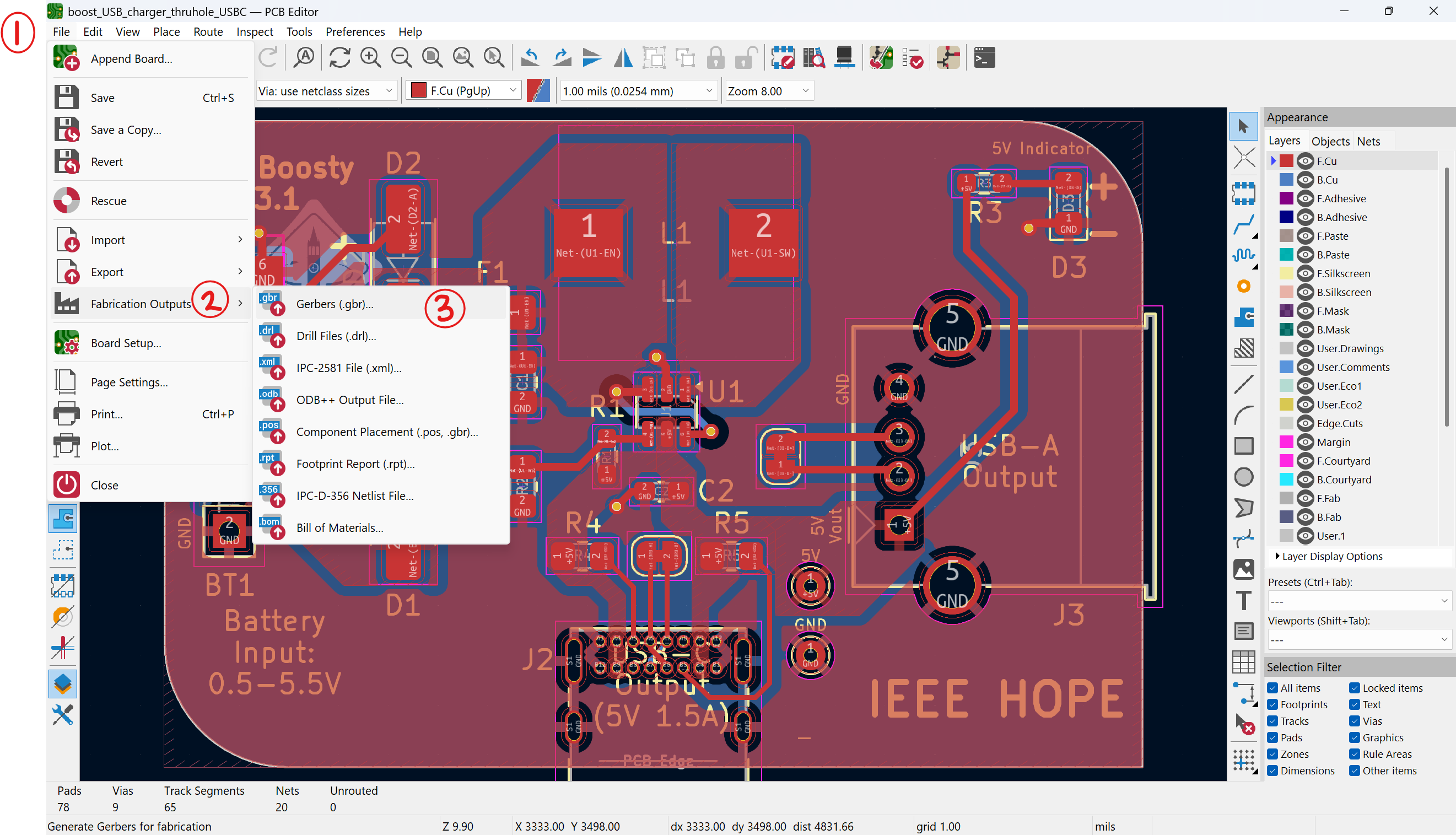The image size is (1456, 835).
Task: Switch to the Objects tab
Action: [x=1330, y=141]
